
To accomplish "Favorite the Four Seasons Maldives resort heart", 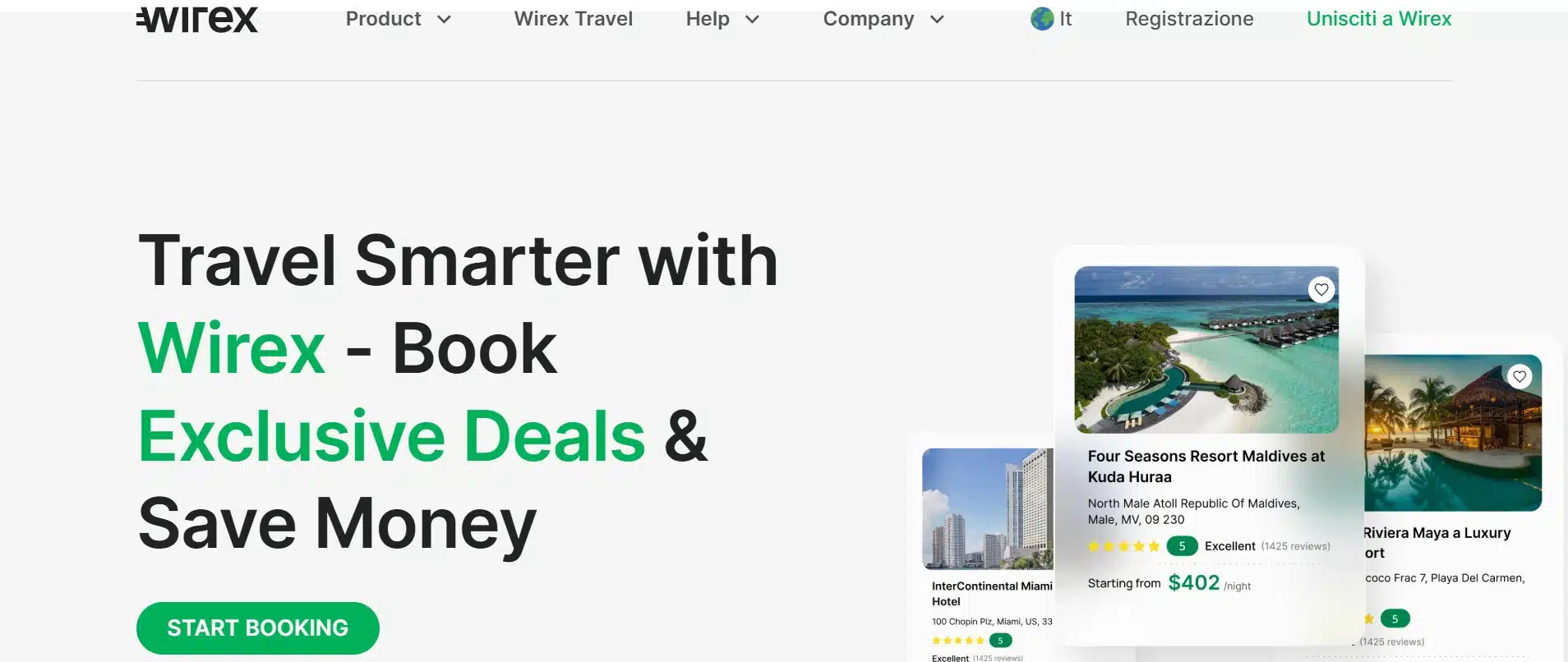I will [1321, 289].
